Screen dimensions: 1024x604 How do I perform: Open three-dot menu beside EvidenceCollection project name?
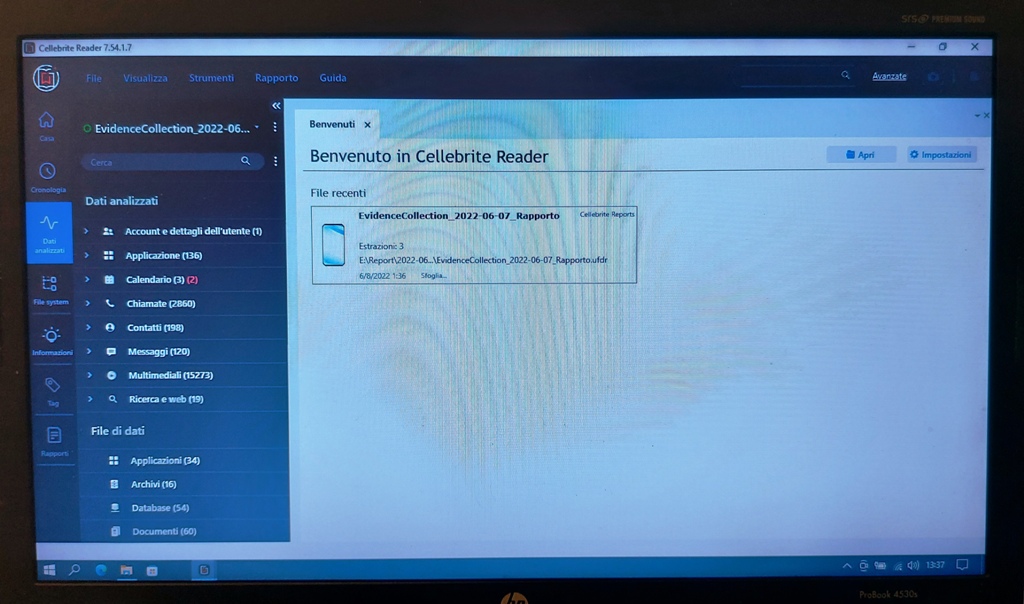[x=275, y=127]
